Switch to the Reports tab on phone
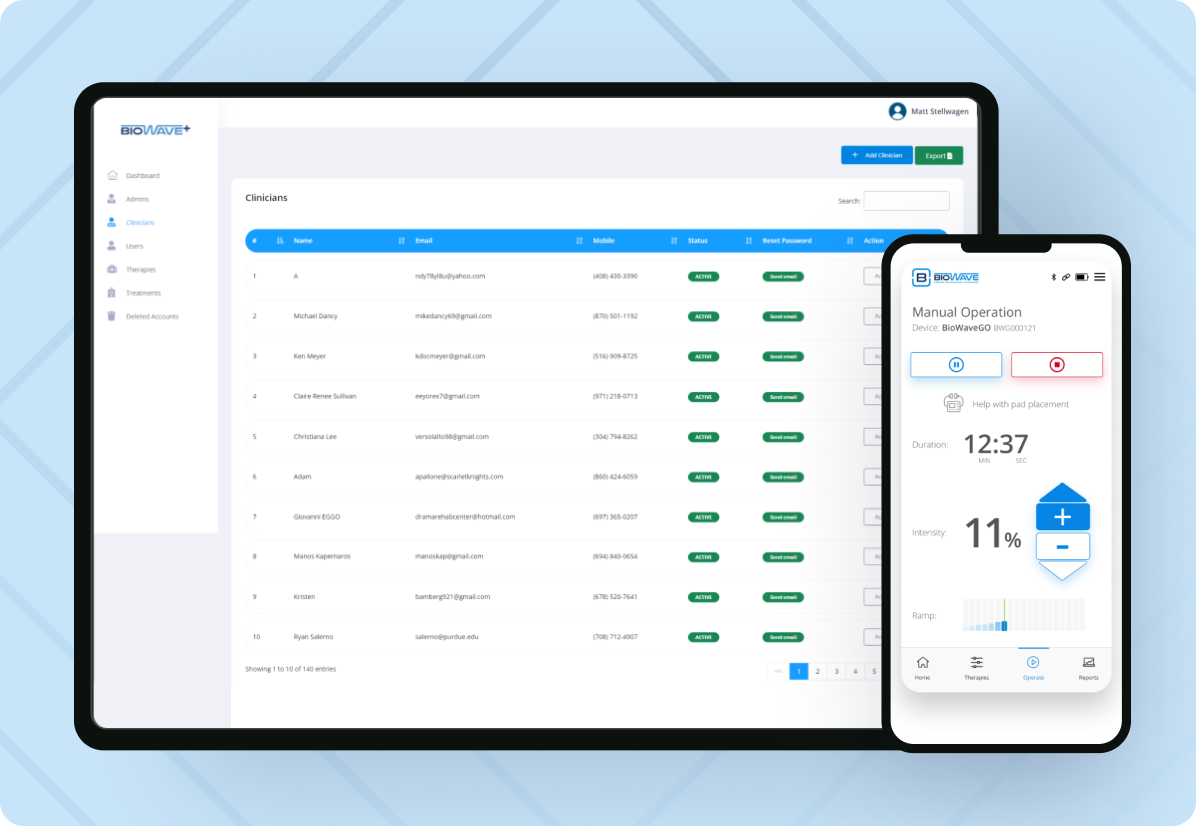The height and width of the screenshot is (826, 1196). tap(1088, 667)
